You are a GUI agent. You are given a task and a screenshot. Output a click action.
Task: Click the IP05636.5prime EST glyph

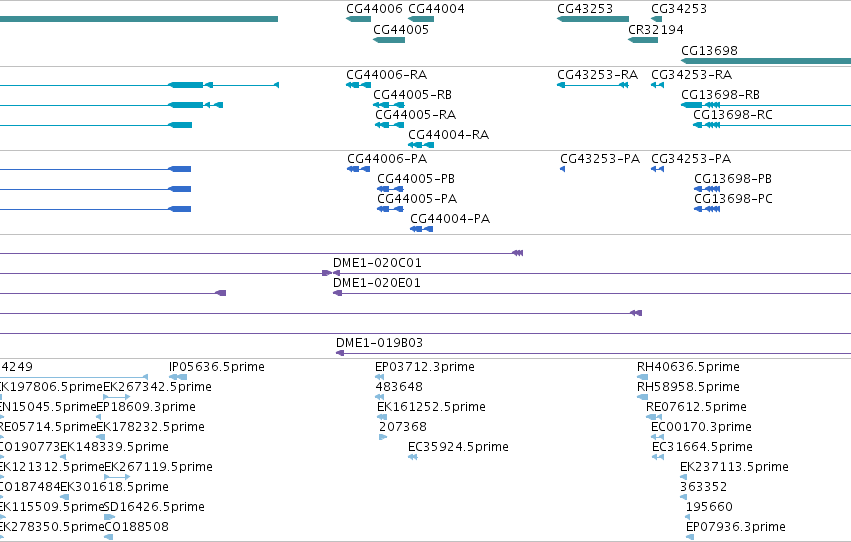[178, 377]
